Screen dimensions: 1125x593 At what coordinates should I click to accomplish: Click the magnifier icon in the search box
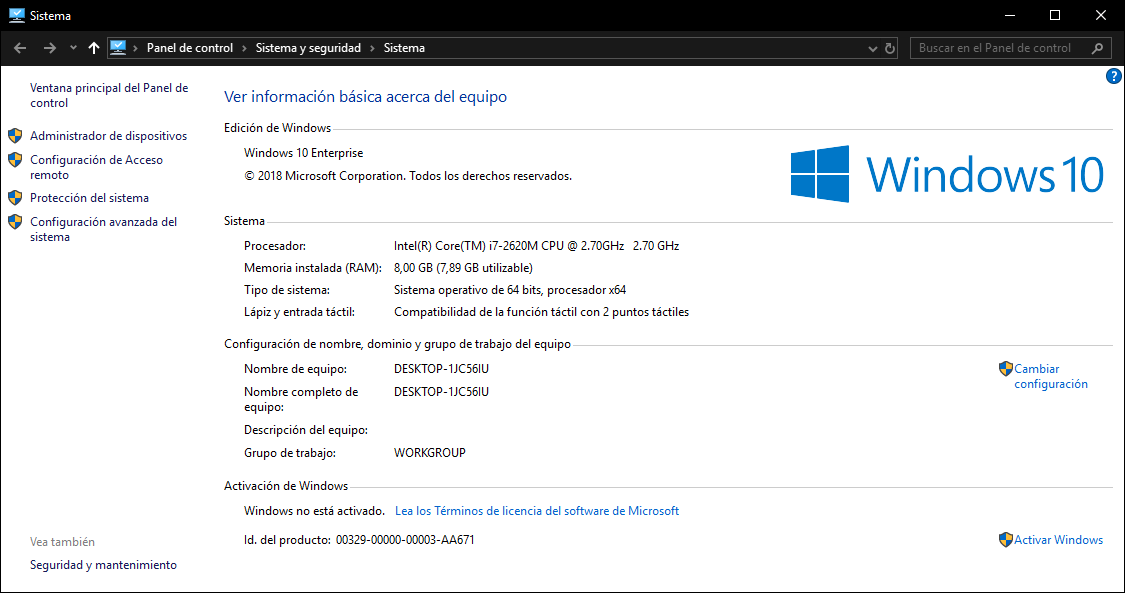(1097, 48)
